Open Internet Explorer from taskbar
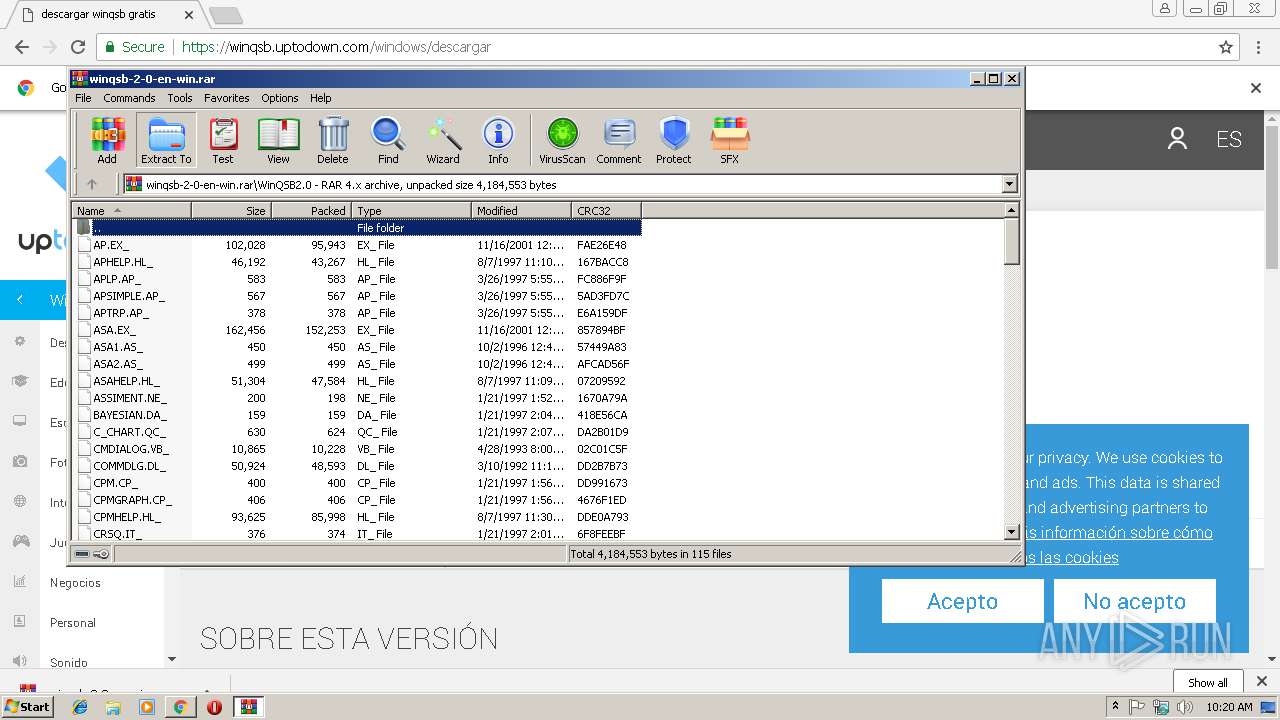 [x=80, y=707]
